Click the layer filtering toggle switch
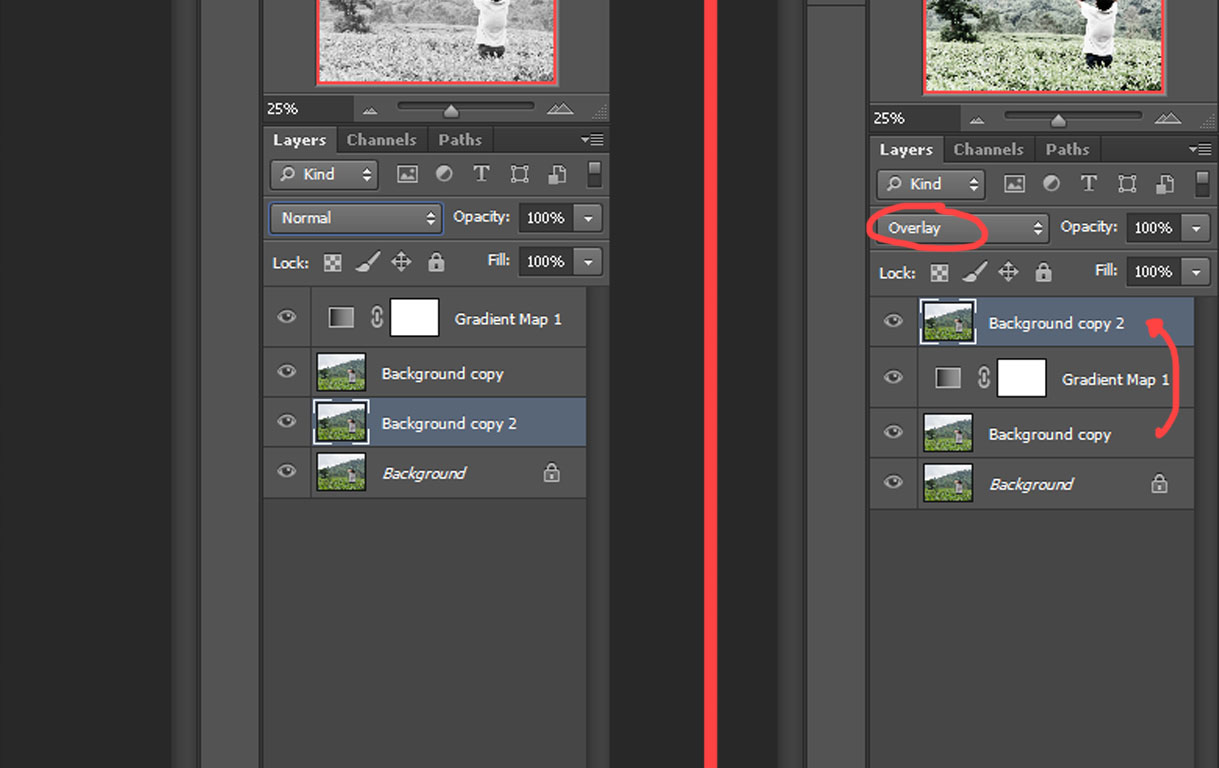 tap(594, 174)
